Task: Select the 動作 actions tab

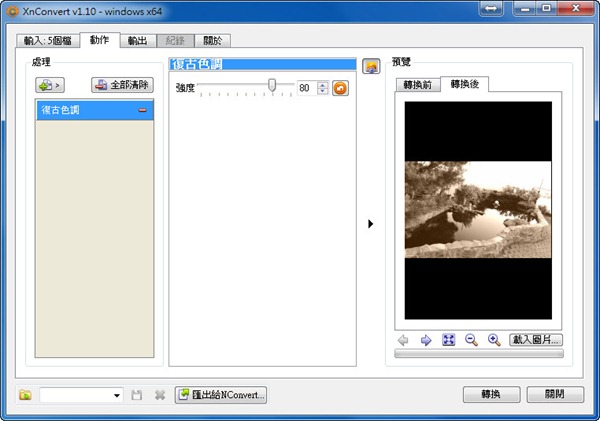Action: [99, 40]
